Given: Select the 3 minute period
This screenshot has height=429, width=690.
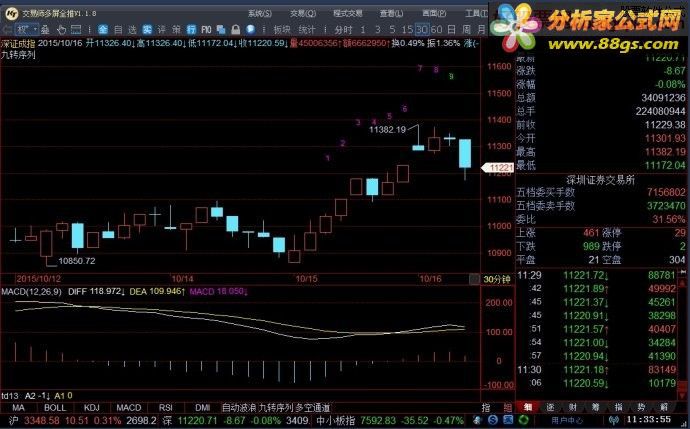Looking at the screenshot, I should click(x=377, y=29).
